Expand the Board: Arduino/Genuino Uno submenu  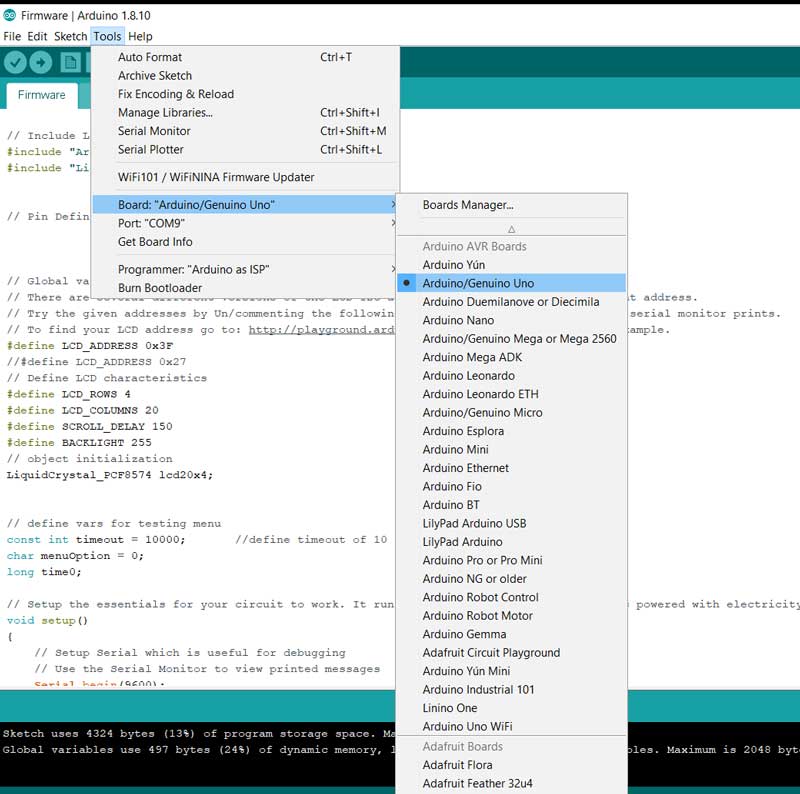[245, 205]
